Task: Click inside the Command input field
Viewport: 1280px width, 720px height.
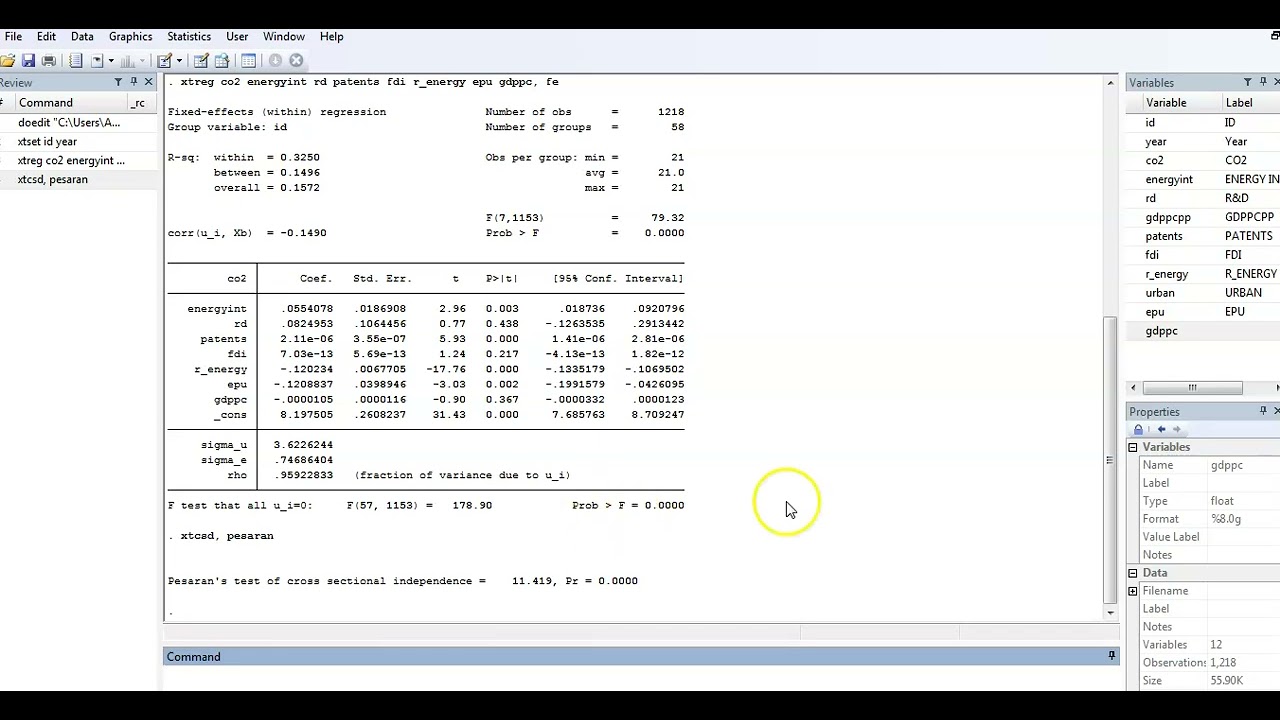Action: [640, 678]
